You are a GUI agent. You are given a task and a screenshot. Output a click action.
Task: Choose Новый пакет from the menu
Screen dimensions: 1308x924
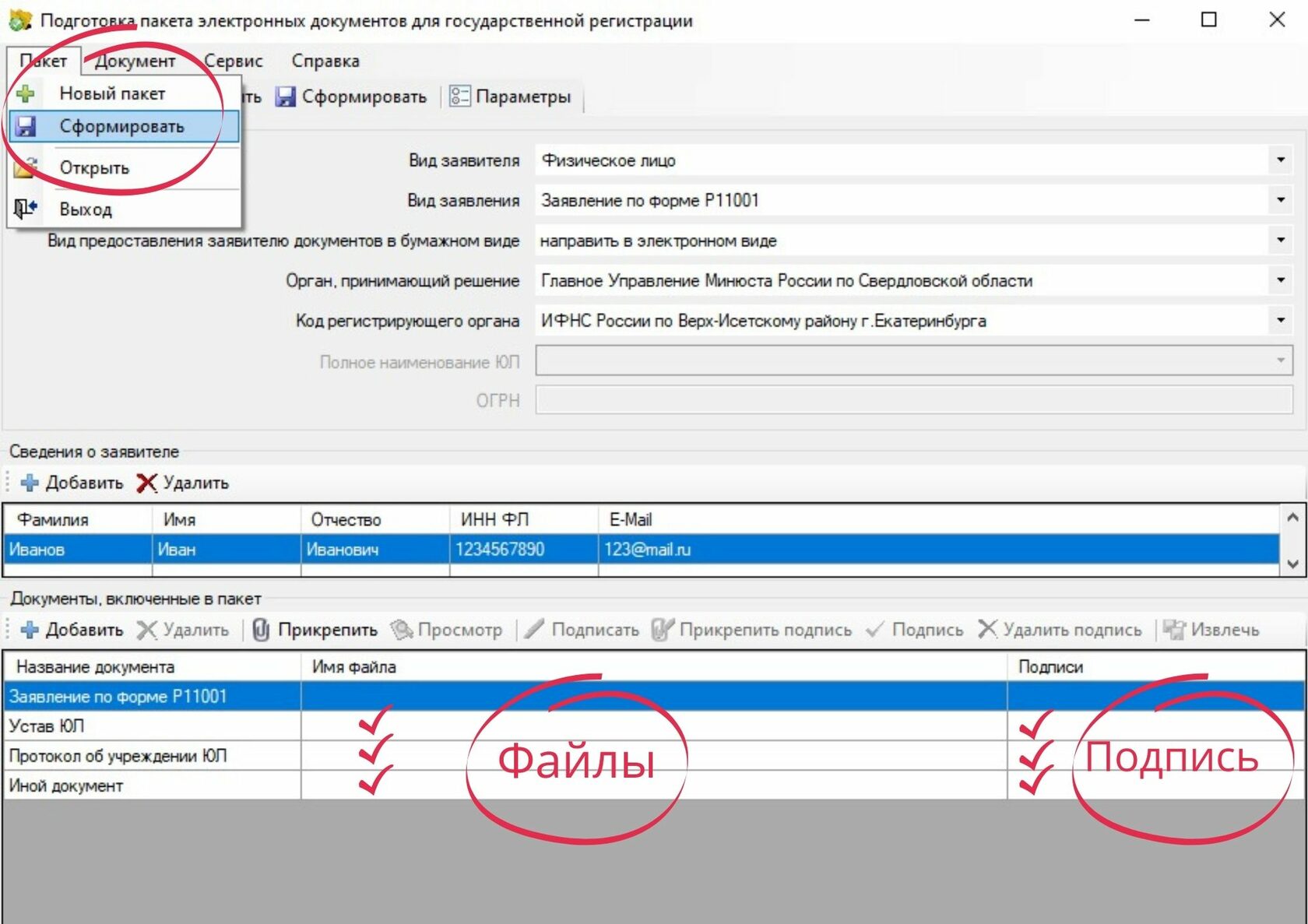[112, 93]
